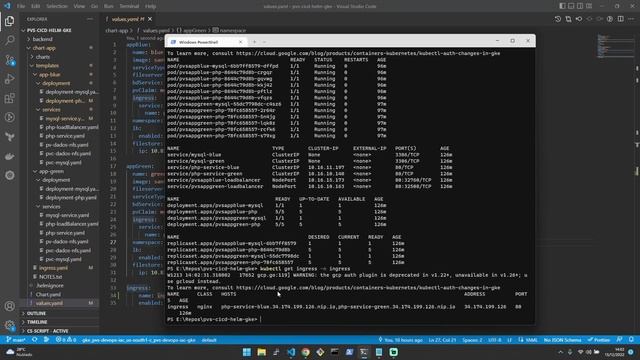Expand the backend folder
Viewport: 640px width, 360px height.
coord(43,39)
